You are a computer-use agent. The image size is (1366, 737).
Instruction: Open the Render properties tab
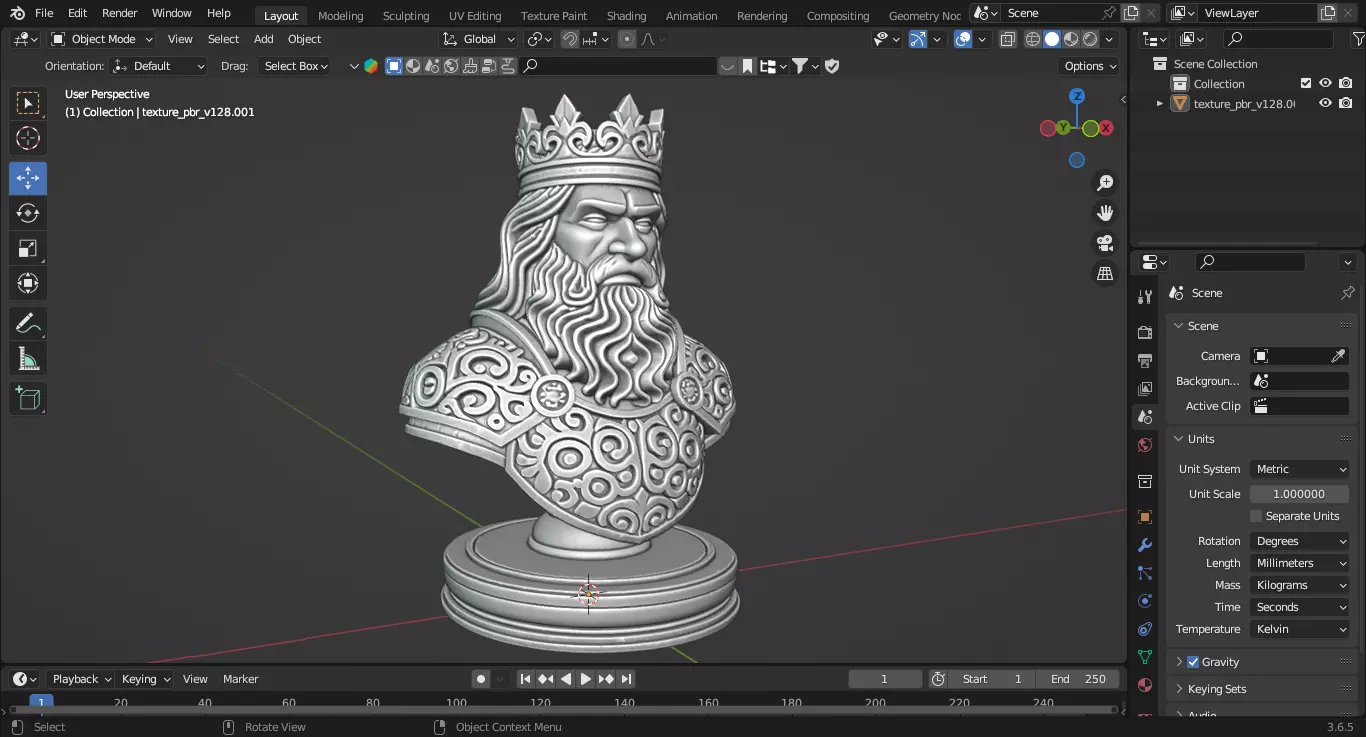pos(1145,332)
